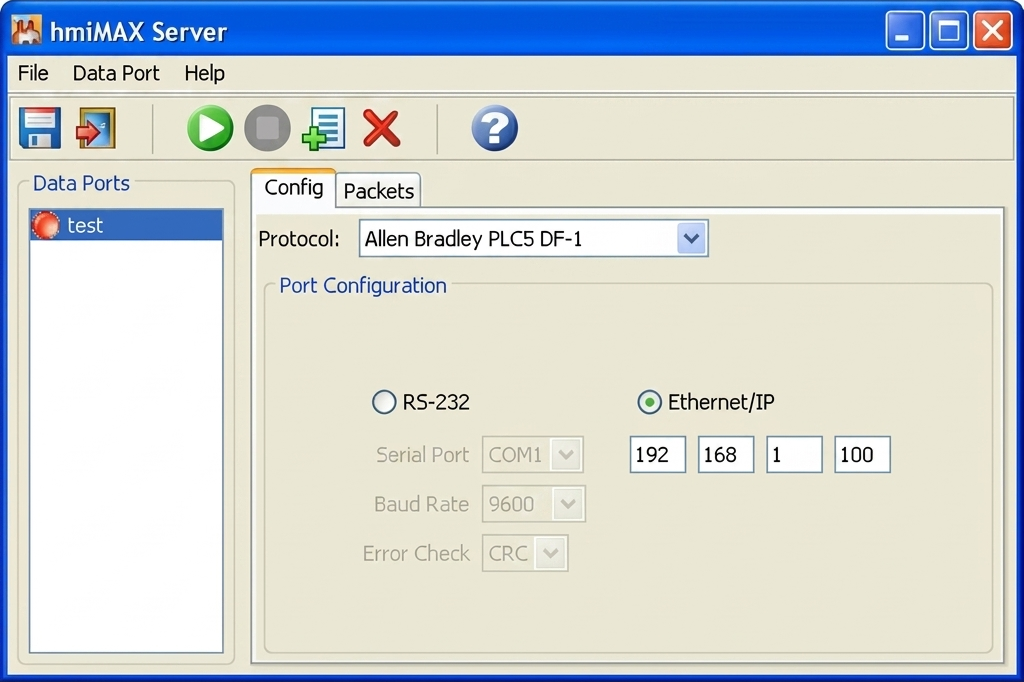Click the Error Check label

(x=416, y=553)
